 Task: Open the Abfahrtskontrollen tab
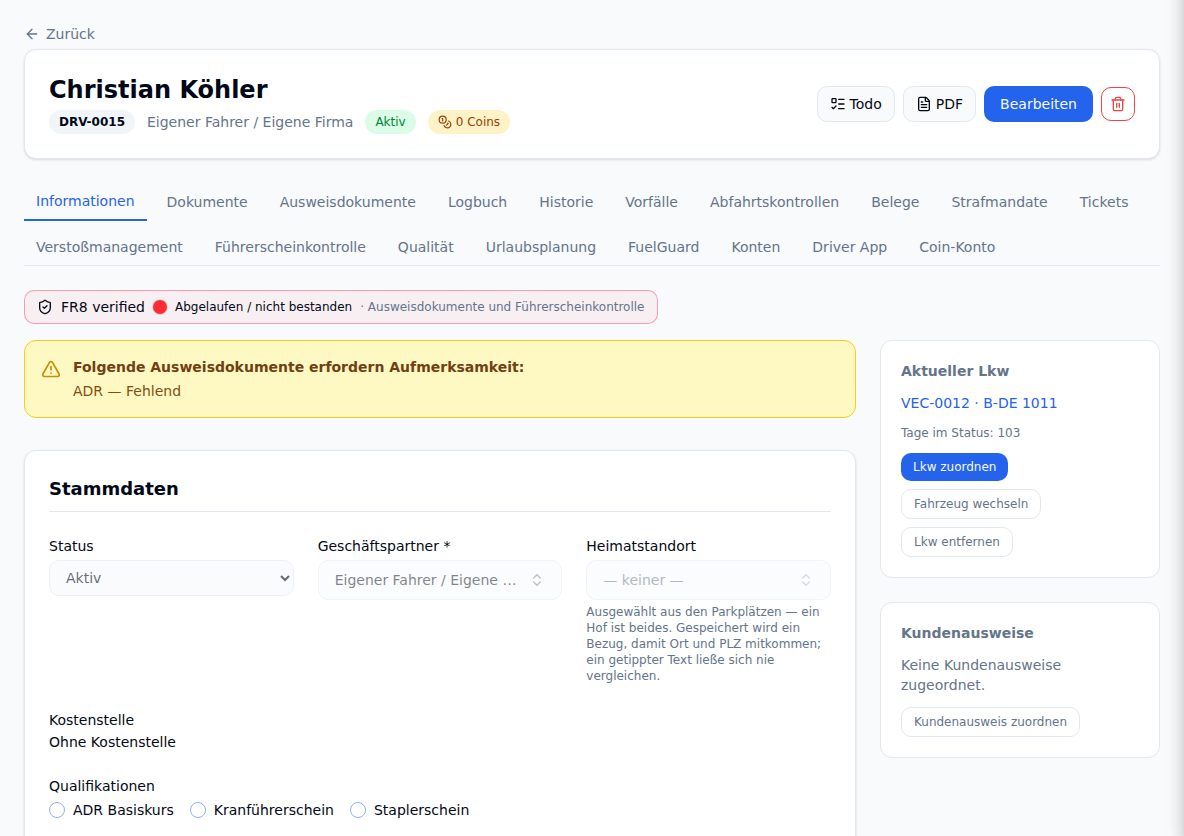tap(774, 202)
